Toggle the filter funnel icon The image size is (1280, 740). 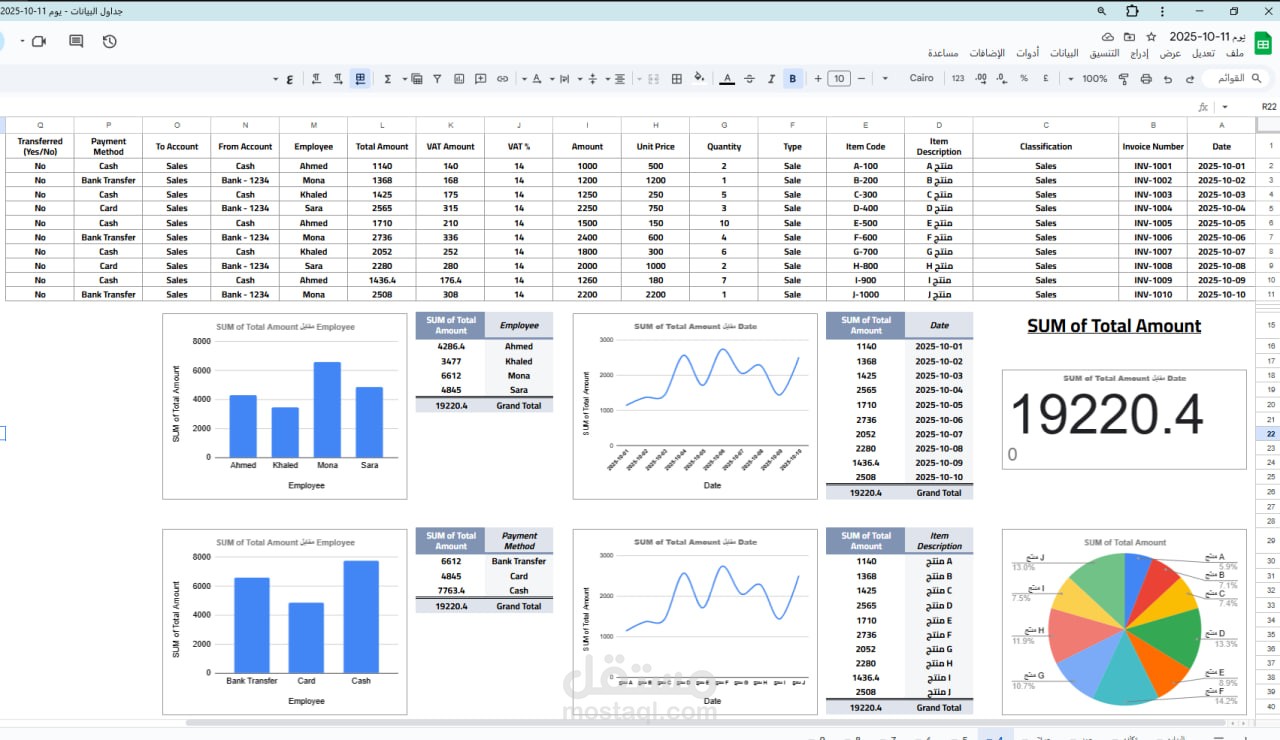point(437,78)
